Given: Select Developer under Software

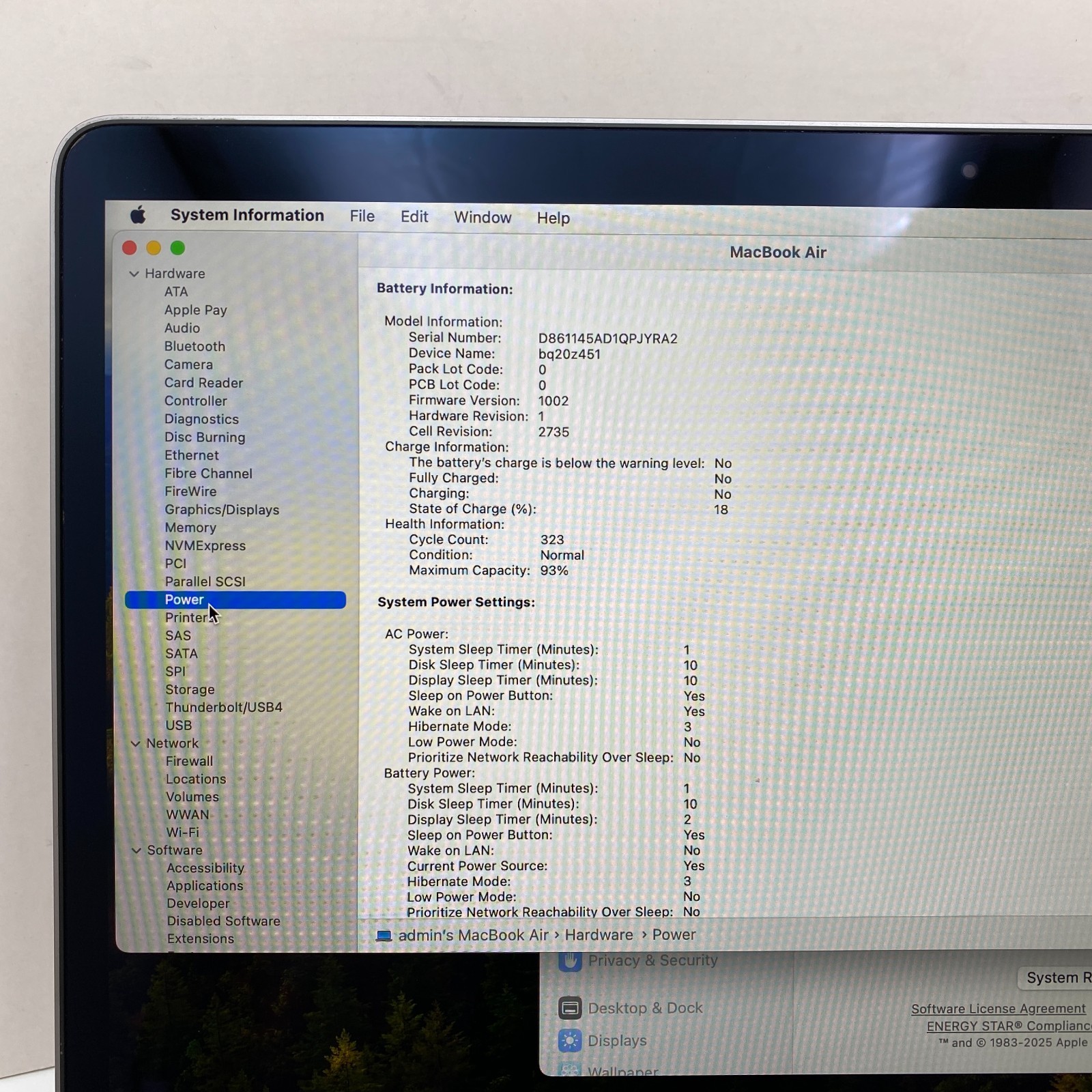Looking at the screenshot, I should pyautogui.click(x=198, y=904).
